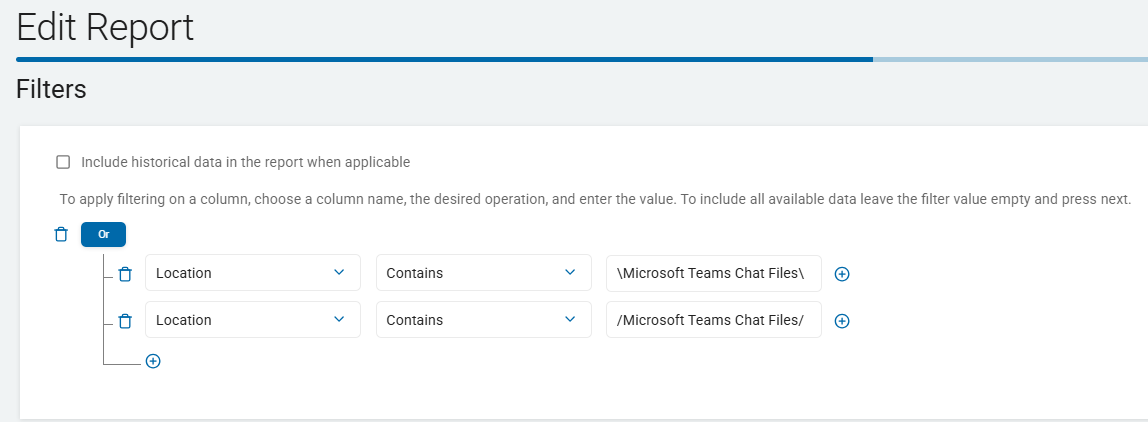The image size is (1148, 422).
Task: Click the '\Microsoft Teams Chat Files\' value field
Action: [x=713, y=273]
